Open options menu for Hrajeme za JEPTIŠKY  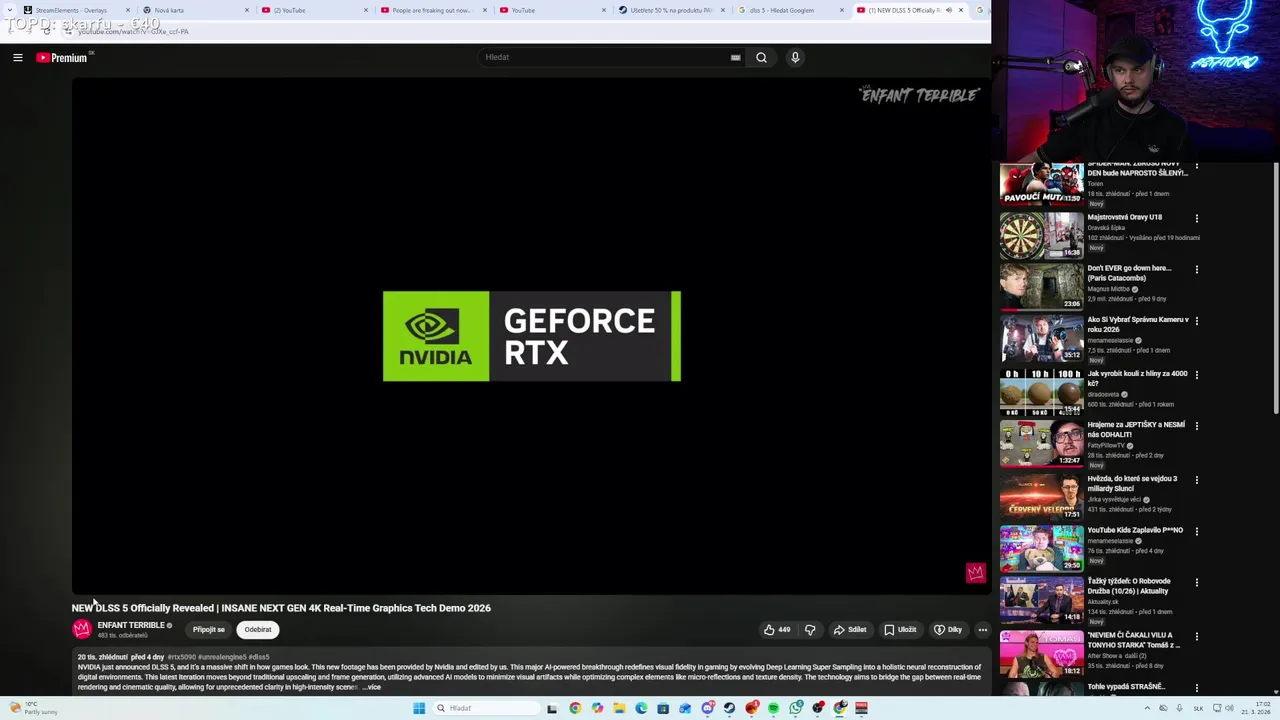point(1197,426)
